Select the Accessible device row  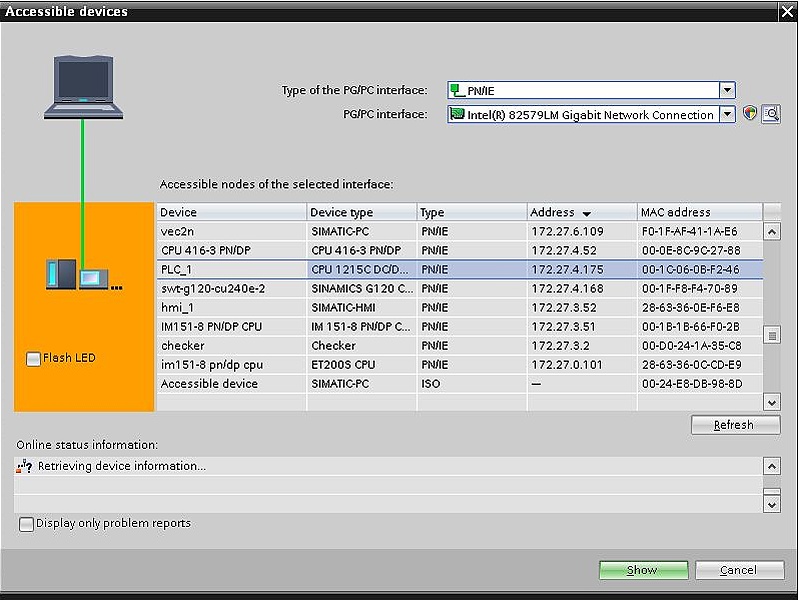point(459,384)
